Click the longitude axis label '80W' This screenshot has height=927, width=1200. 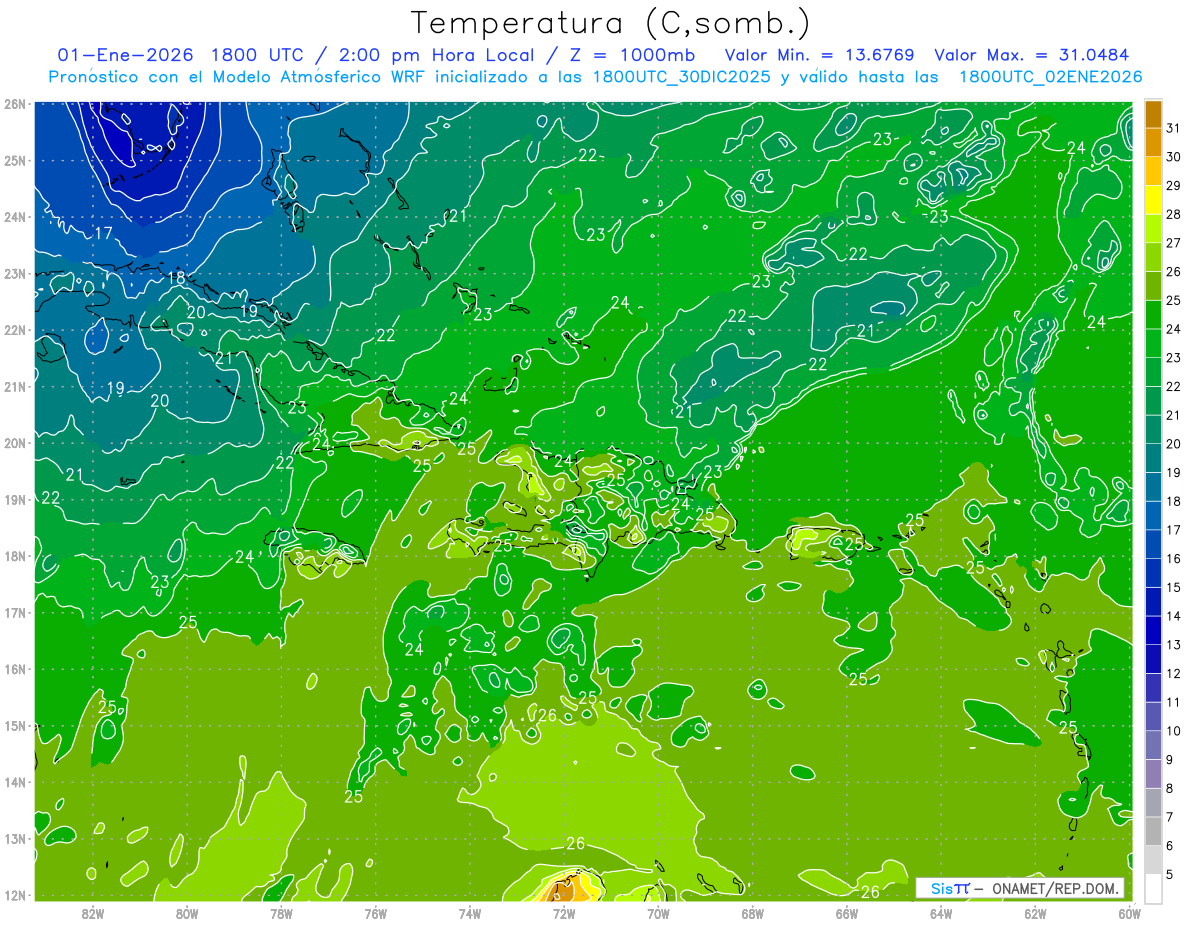coord(187,913)
